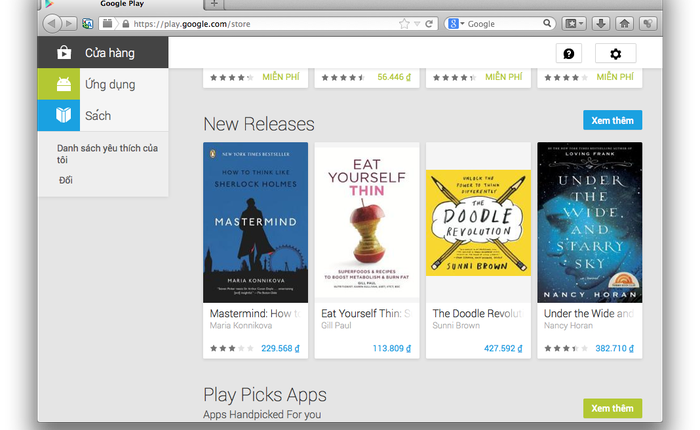Click the 56.446 ₫ price in top row
700x430 pixels.
tap(394, 77)
